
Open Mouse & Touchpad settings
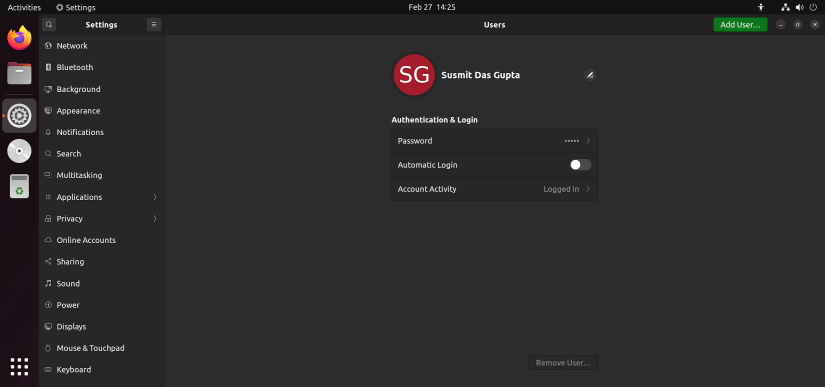pyautogui.click(x=102, y=348)
